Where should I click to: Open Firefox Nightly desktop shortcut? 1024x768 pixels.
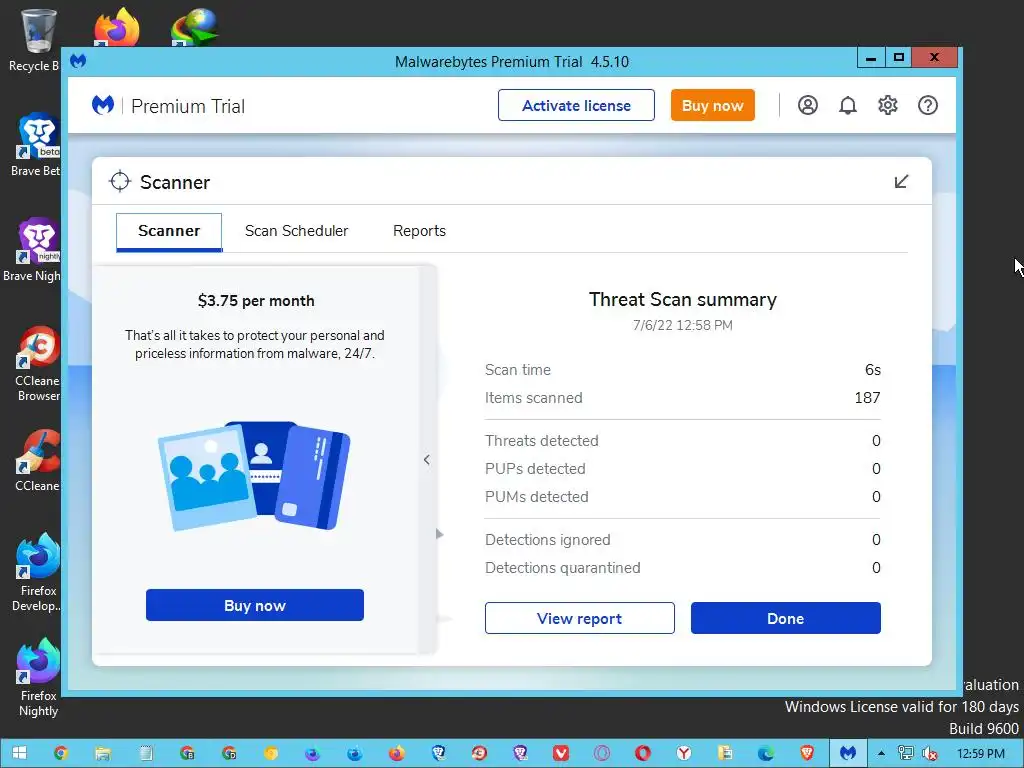point(38,677)
